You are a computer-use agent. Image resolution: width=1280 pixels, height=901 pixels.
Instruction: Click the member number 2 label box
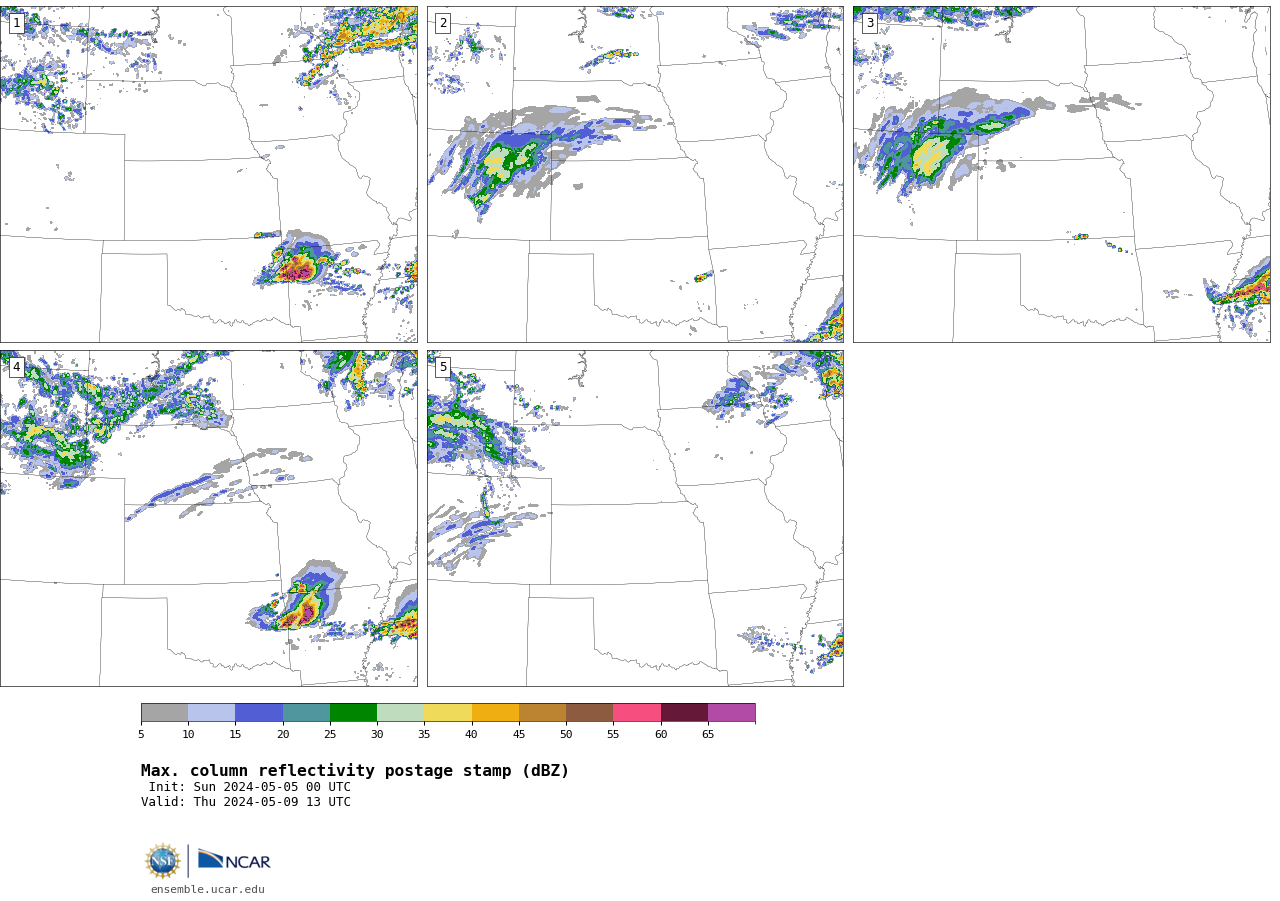pyautogui.click(x=443, y=23)
